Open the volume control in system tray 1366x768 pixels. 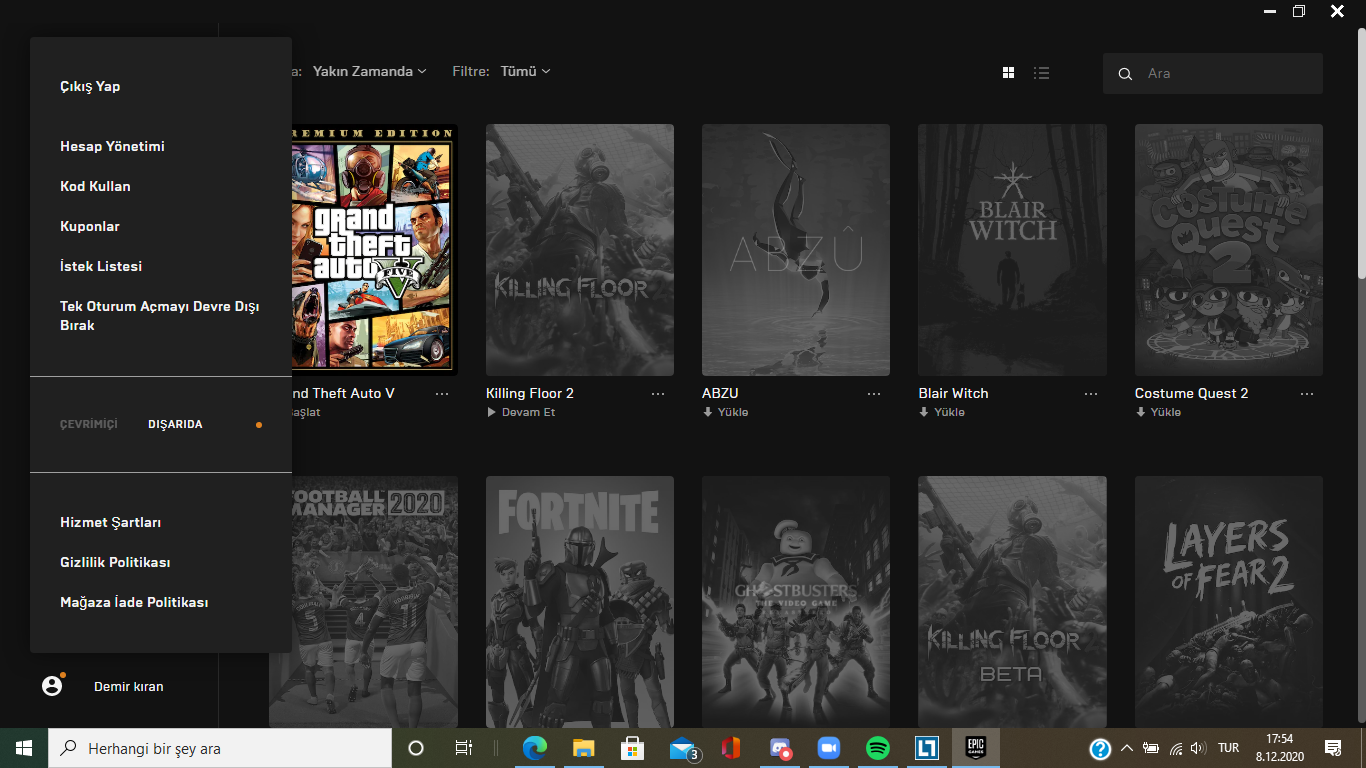point(1198,748)
